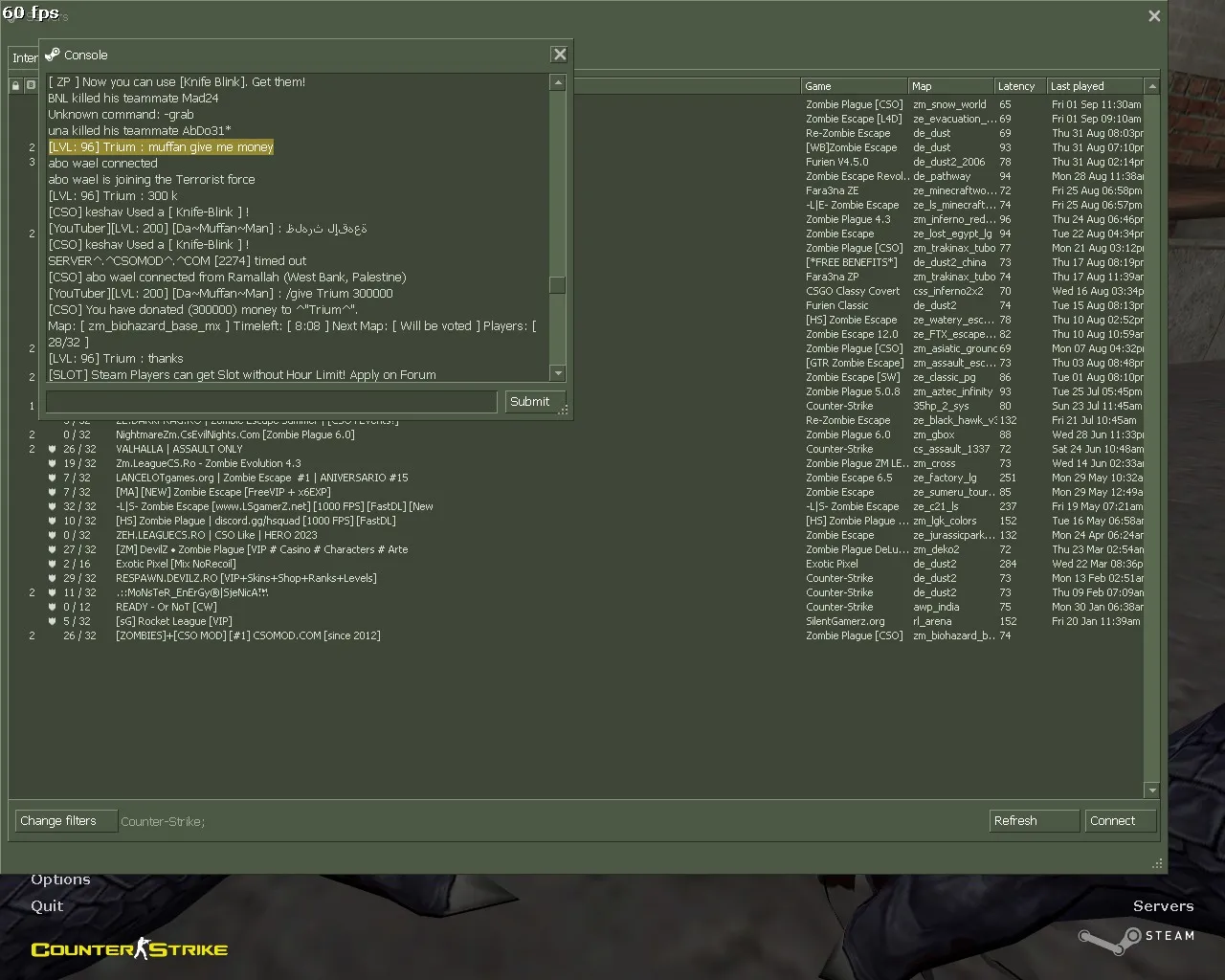Click the shield icon beside Exotic Pixel server
This screenshot has height=980, width=1225.
[52, 564]
